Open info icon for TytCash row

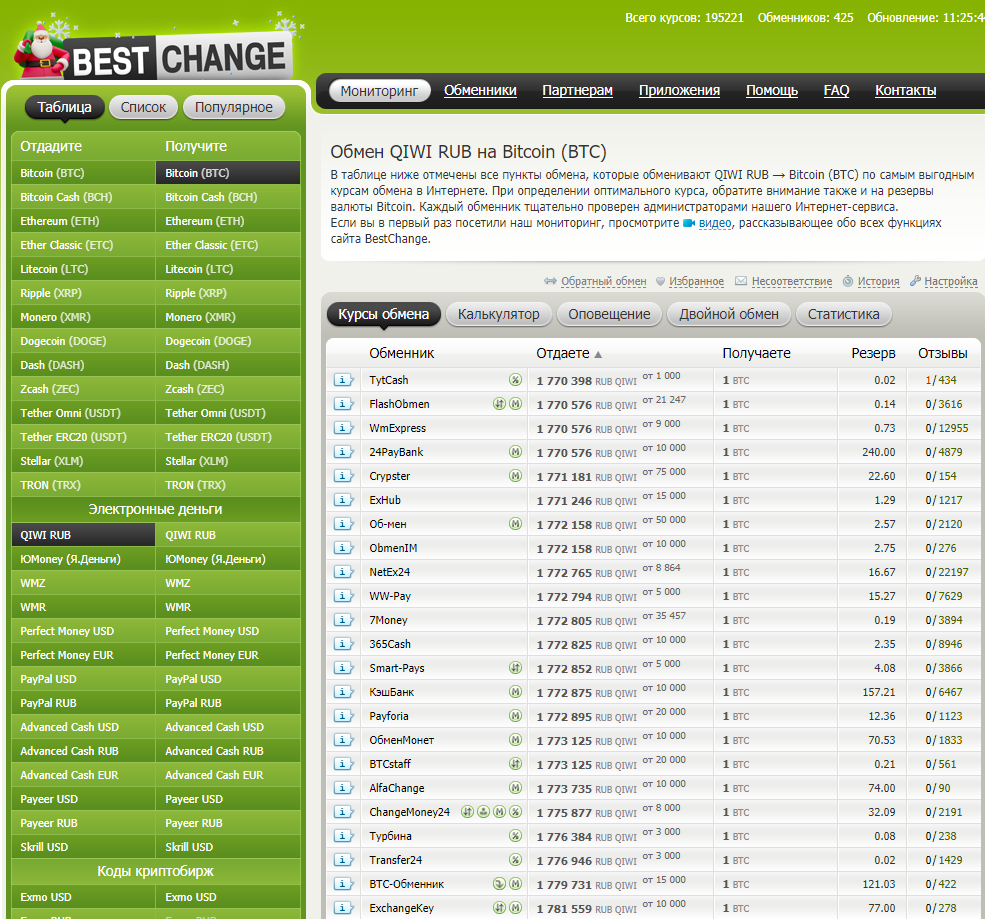(x=343, y=380)
